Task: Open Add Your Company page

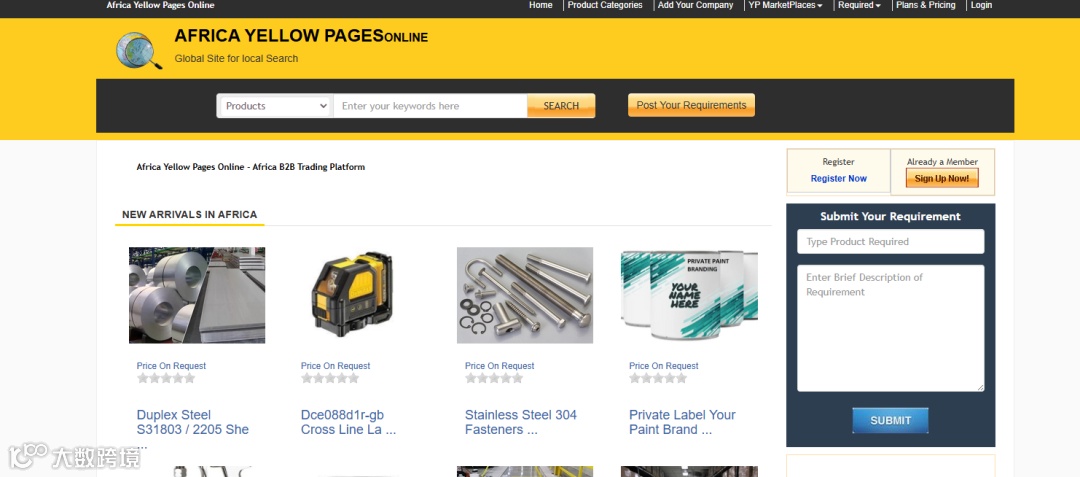Action: [x=696, y=5]
